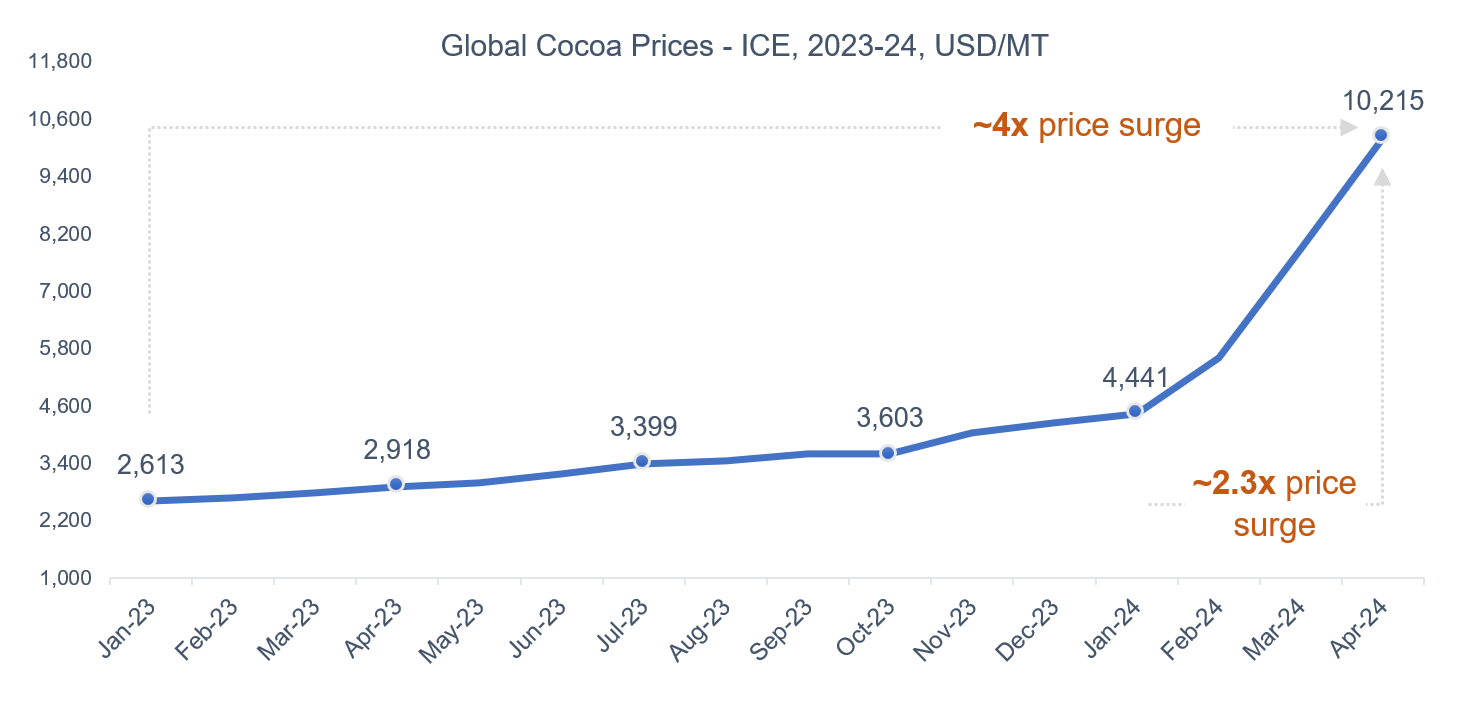Screen dimensions: 1462x720
Task: Select the 10,215 data label
Action: pos(1384,101)
